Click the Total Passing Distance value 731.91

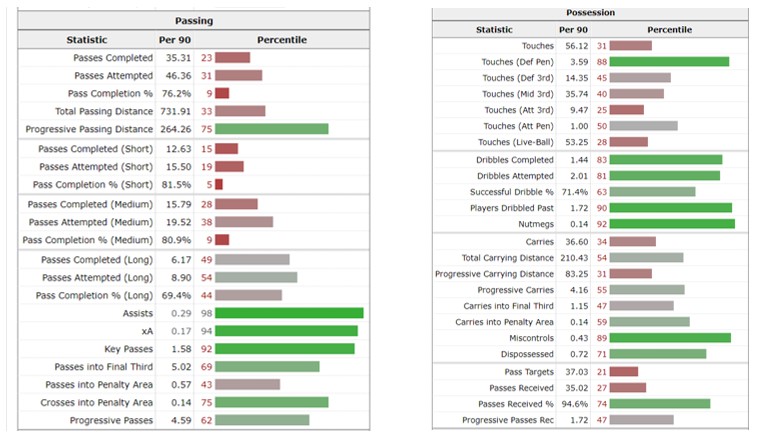(175, 111)
